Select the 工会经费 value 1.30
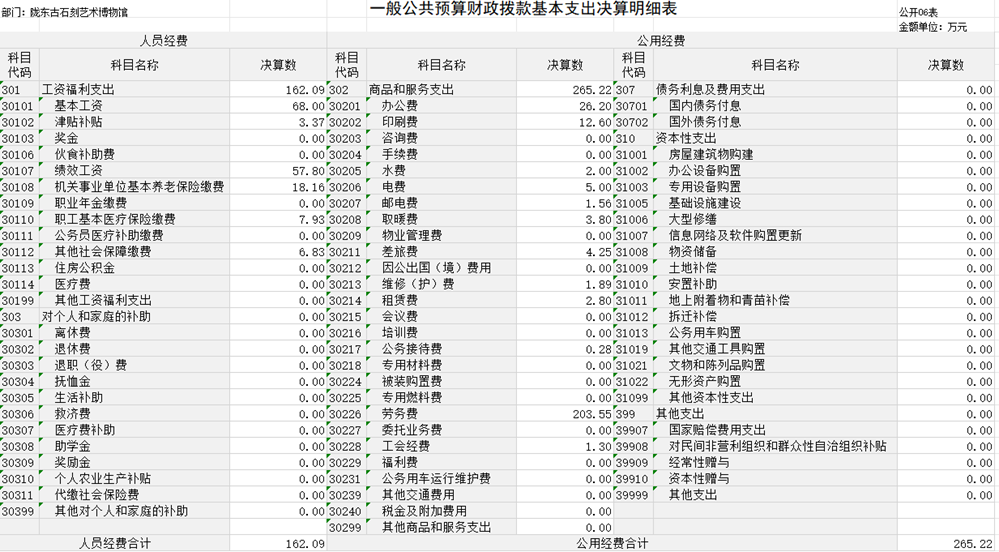999x552 pixels. pyautogui.click(x=564, y=447)
